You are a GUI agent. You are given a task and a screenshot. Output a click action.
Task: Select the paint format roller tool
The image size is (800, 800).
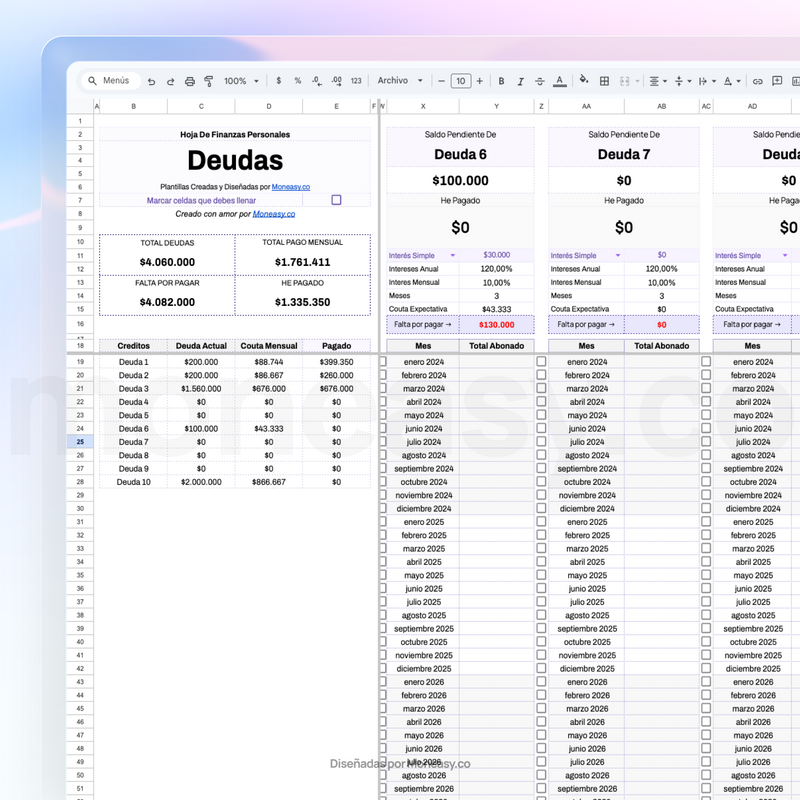(x=208, y=81)
